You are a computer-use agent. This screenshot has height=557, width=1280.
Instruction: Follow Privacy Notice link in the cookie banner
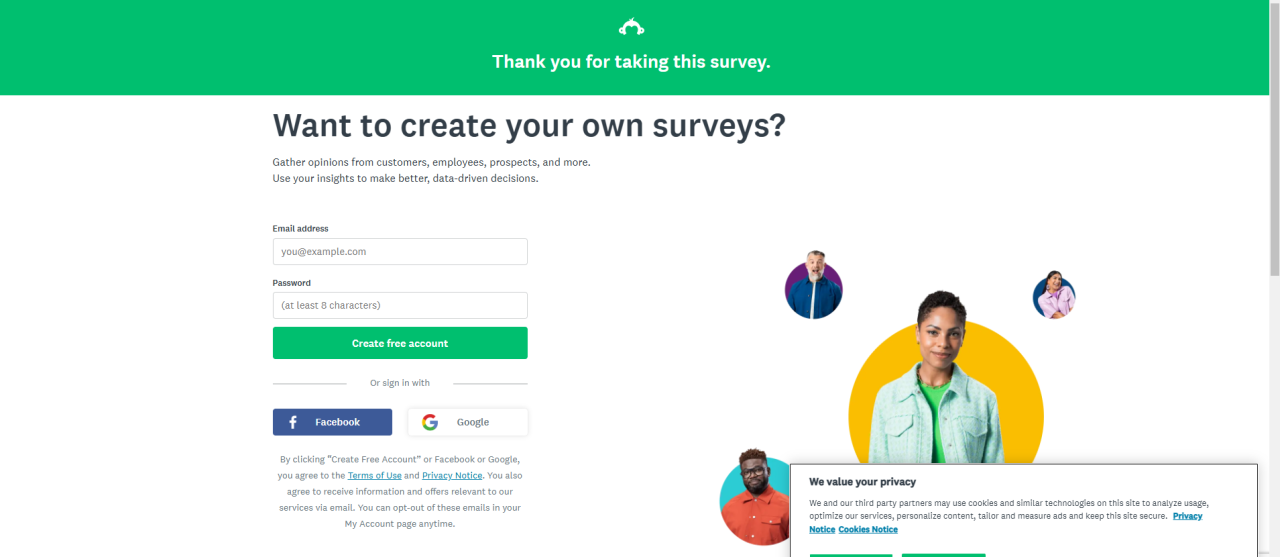click(1187, 516)
